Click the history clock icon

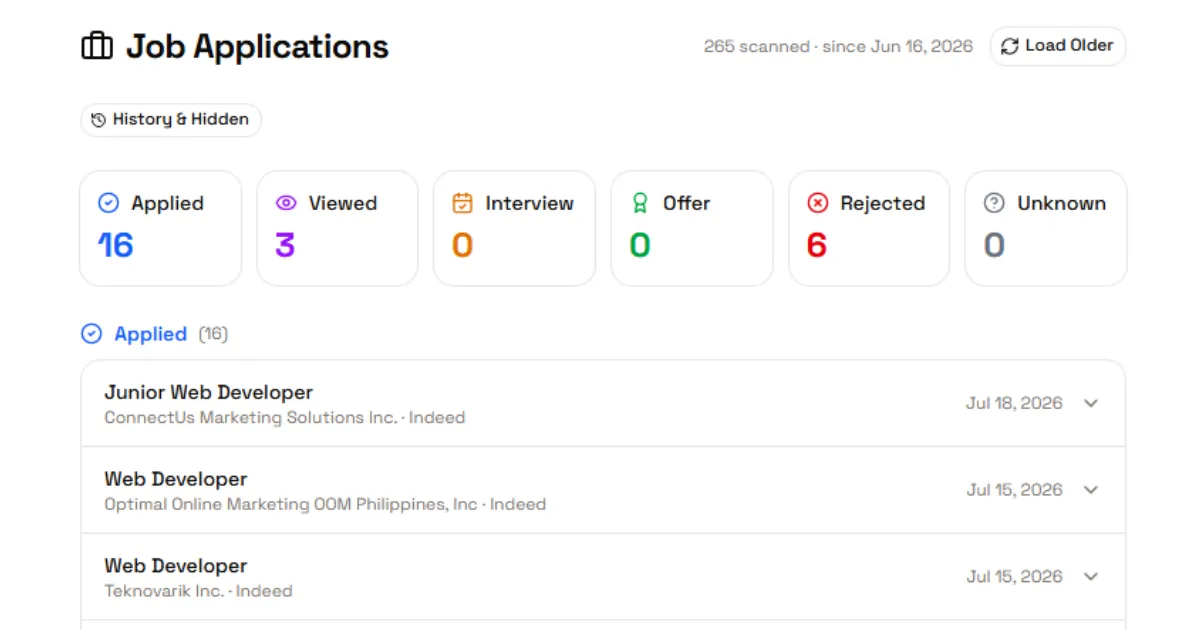click(x=99, y=120)
